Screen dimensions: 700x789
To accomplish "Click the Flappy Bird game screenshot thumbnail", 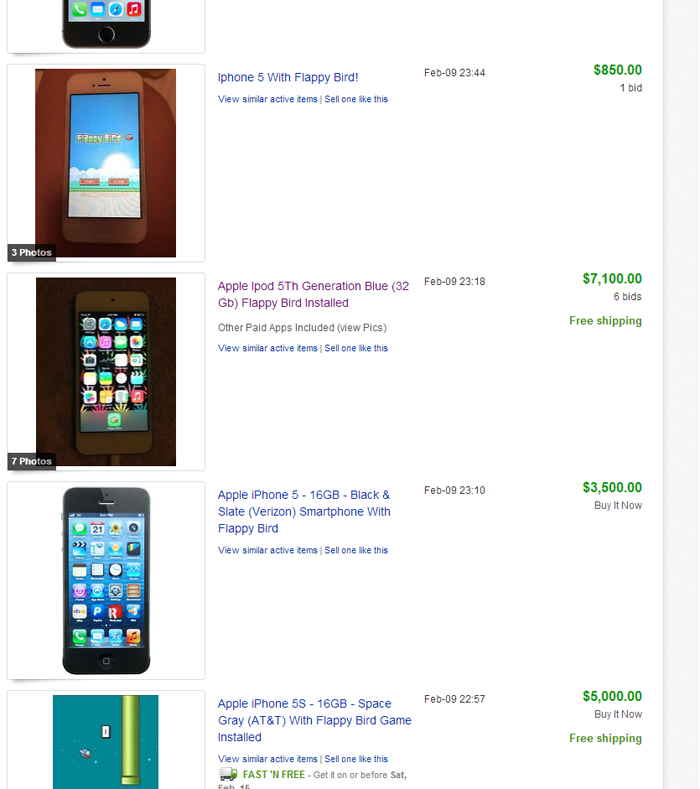I will click(106, 742).
